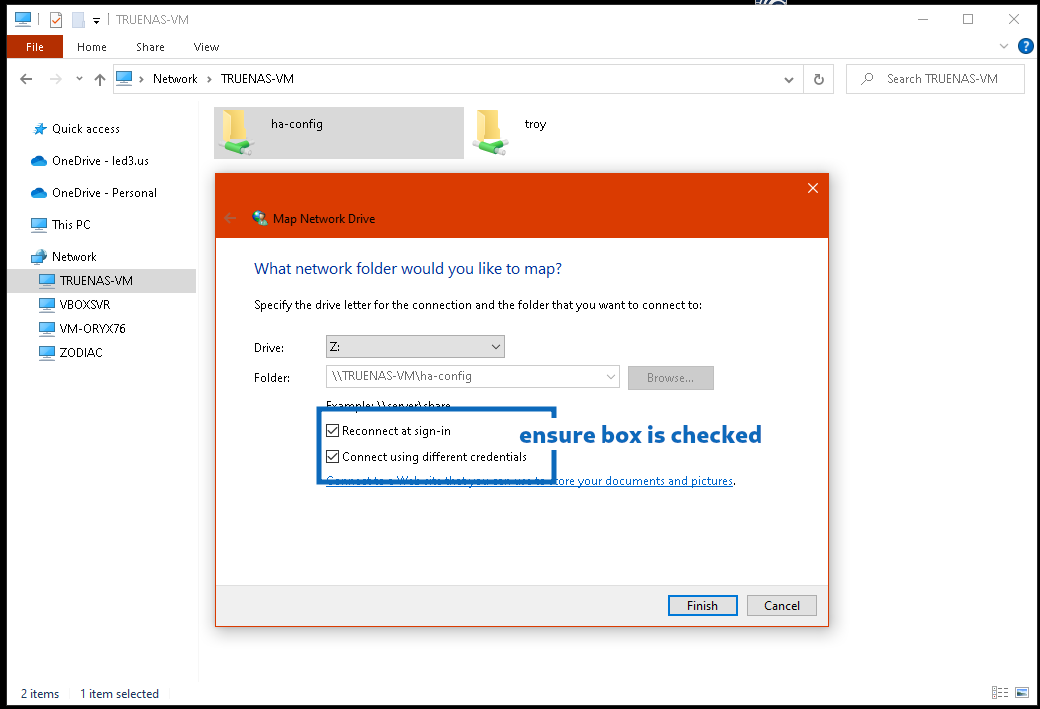
Task: Click the Map Network Drive title icon
Action: click(x=259, y=218)
